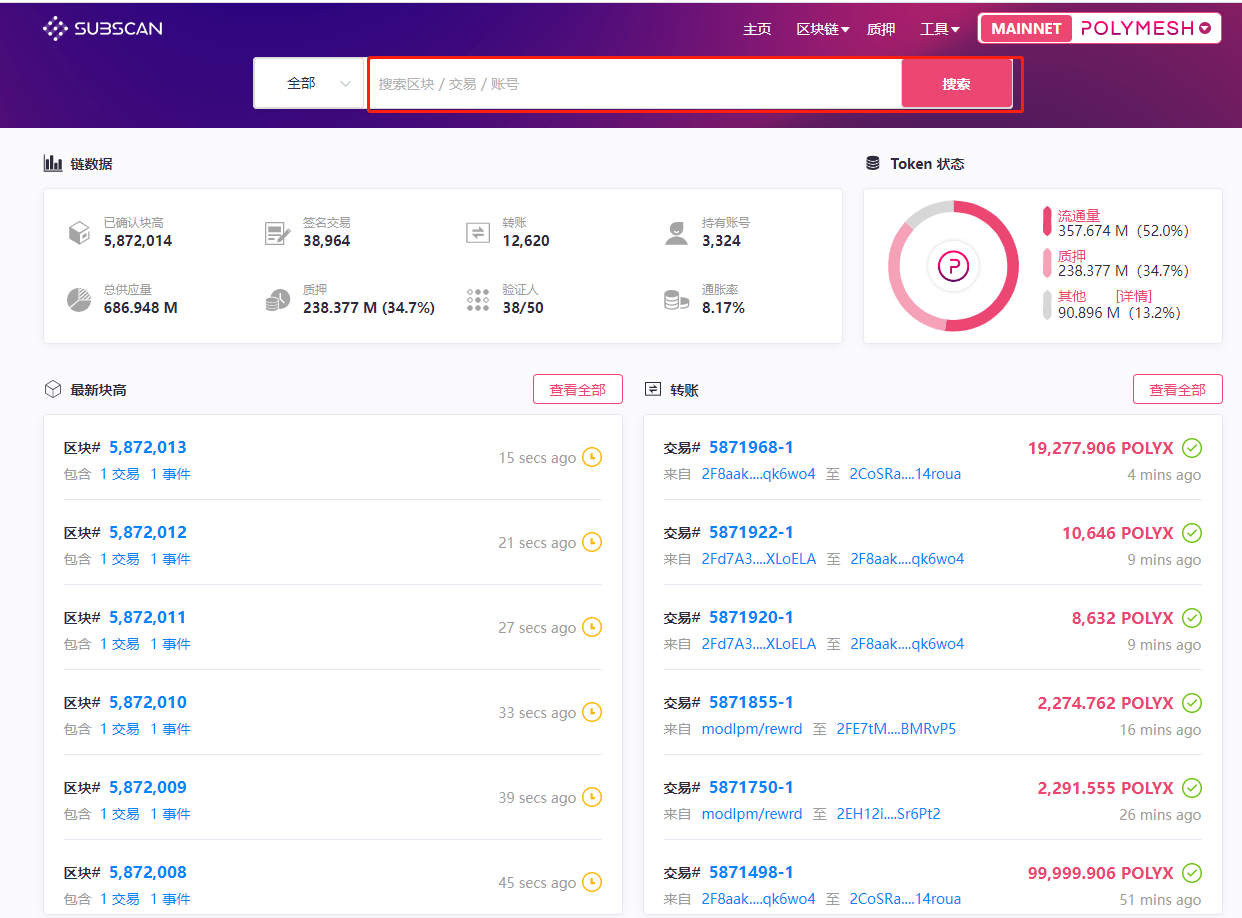The width and height of the screenshot is (1242, 918).
Task: Expand the 工具 tools dropdown menu
Action: 939,29
